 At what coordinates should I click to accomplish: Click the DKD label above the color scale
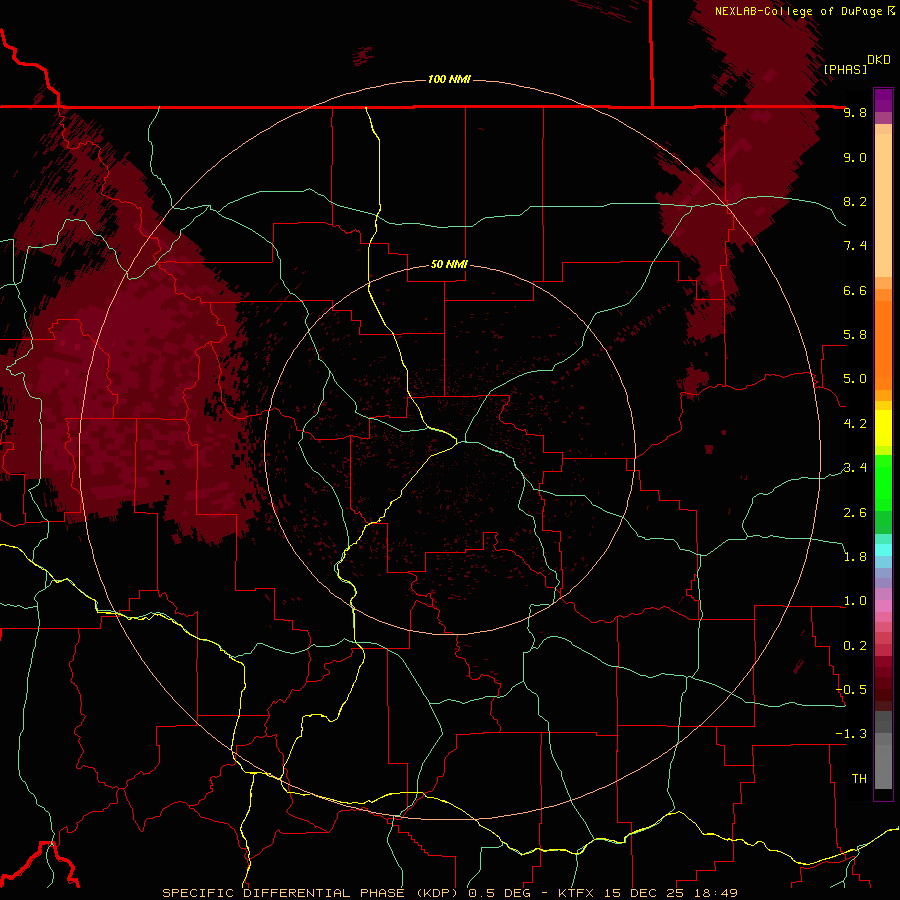click(879, 60)
